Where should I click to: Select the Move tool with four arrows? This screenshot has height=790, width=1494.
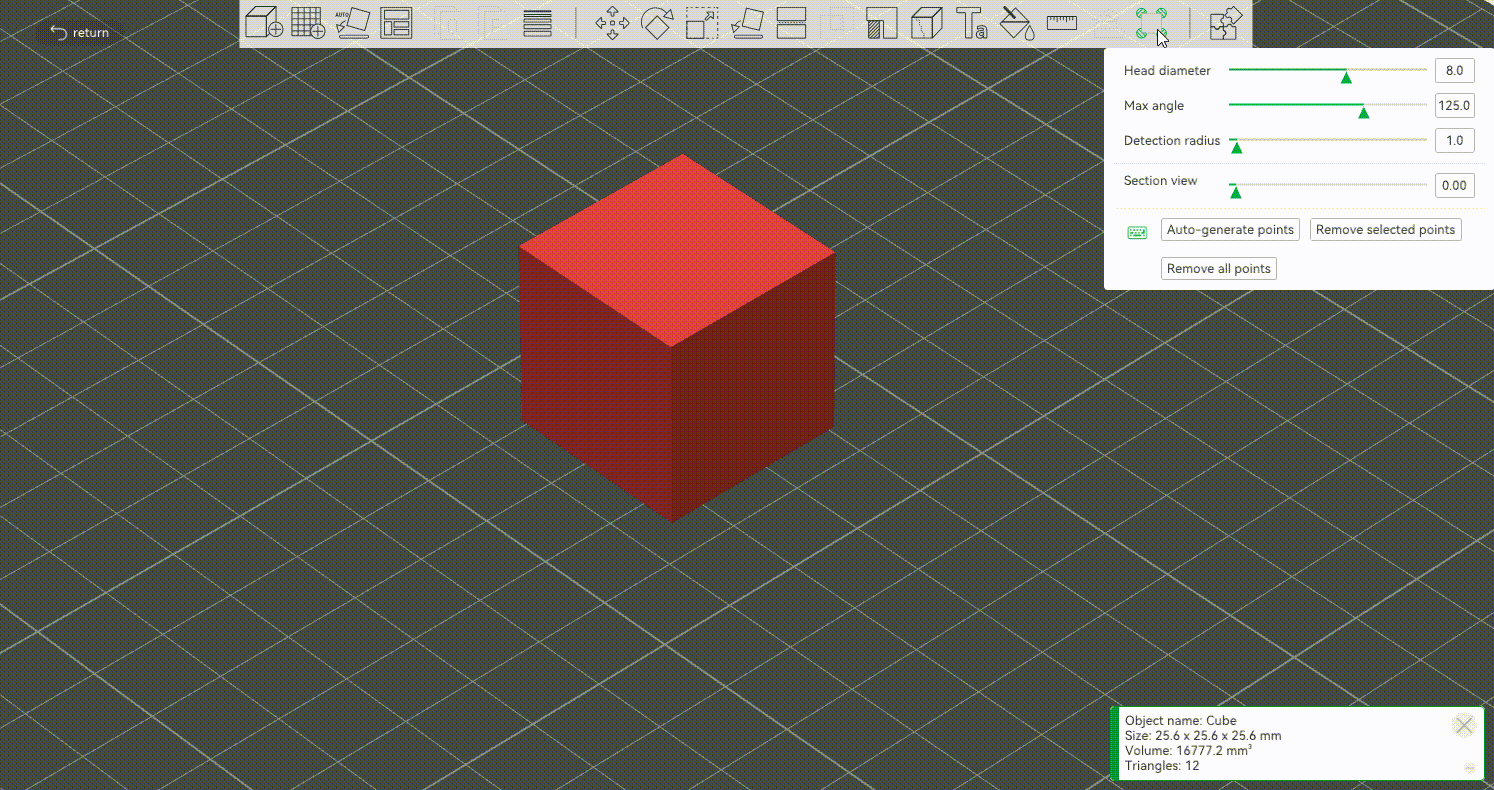pyautogui.click(x=612, y=23)
